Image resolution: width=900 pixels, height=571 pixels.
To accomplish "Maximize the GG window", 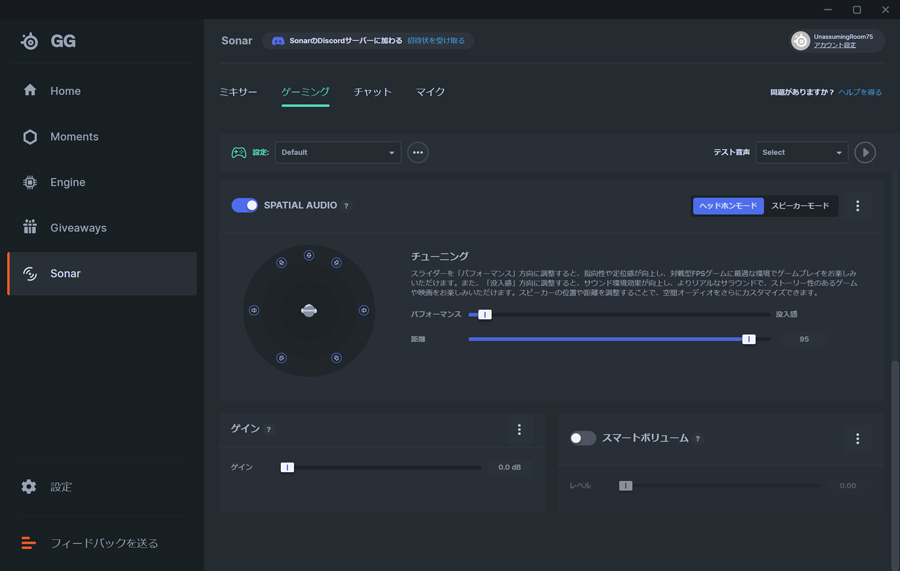I will click(856, 10).
